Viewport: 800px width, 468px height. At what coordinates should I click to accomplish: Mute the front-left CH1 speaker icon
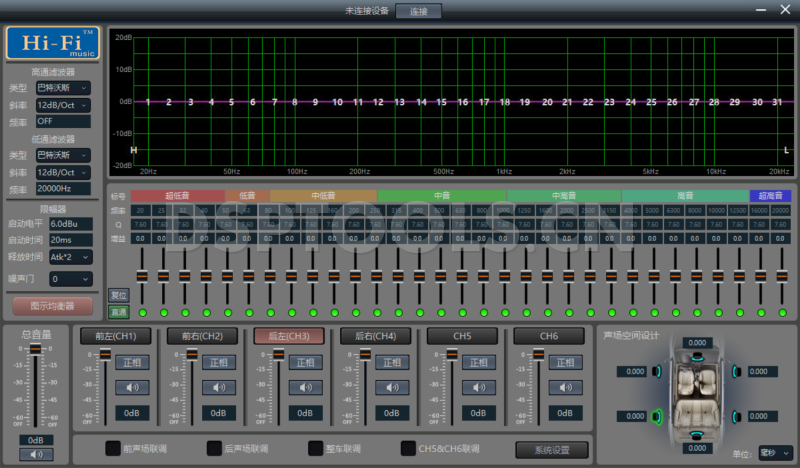pyautogui.click(x=132, y=387)
